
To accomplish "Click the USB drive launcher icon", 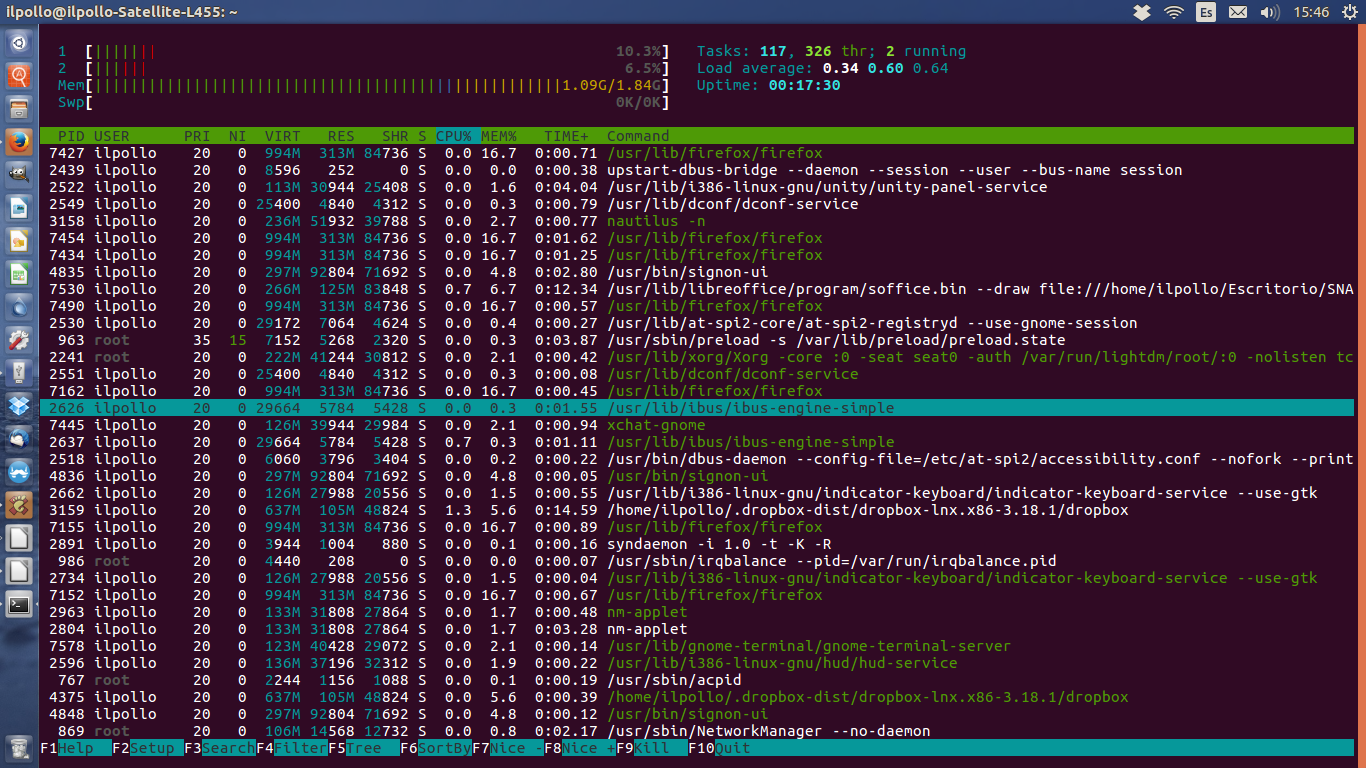I will [x=19, y=373].
